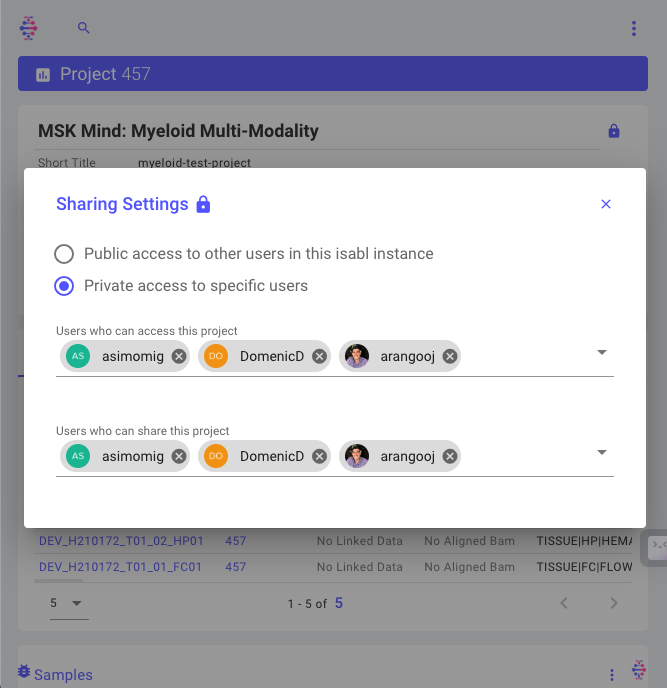The height and width of the screenshot is (688, 667).
Task: Select Private access to specific users
Action: (64, 286)
